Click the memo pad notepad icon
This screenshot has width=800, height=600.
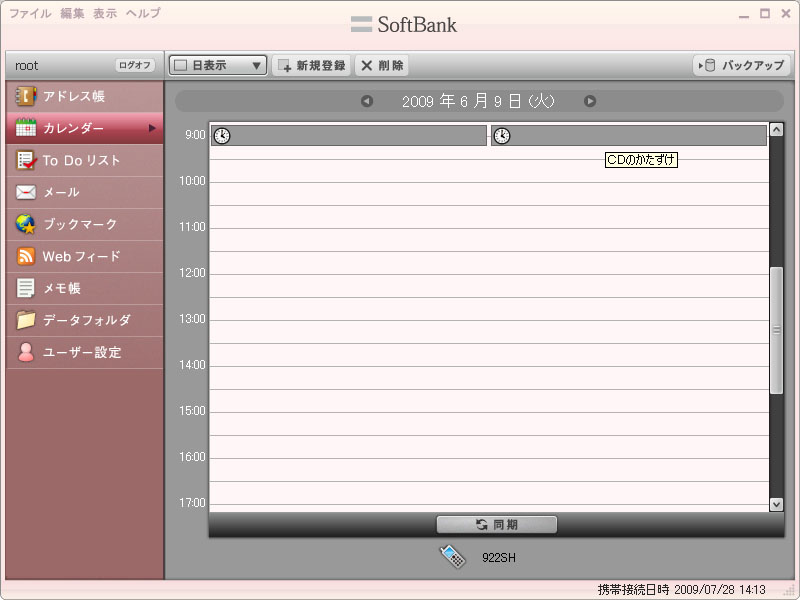pyautogui.click(x=26, y=289)
